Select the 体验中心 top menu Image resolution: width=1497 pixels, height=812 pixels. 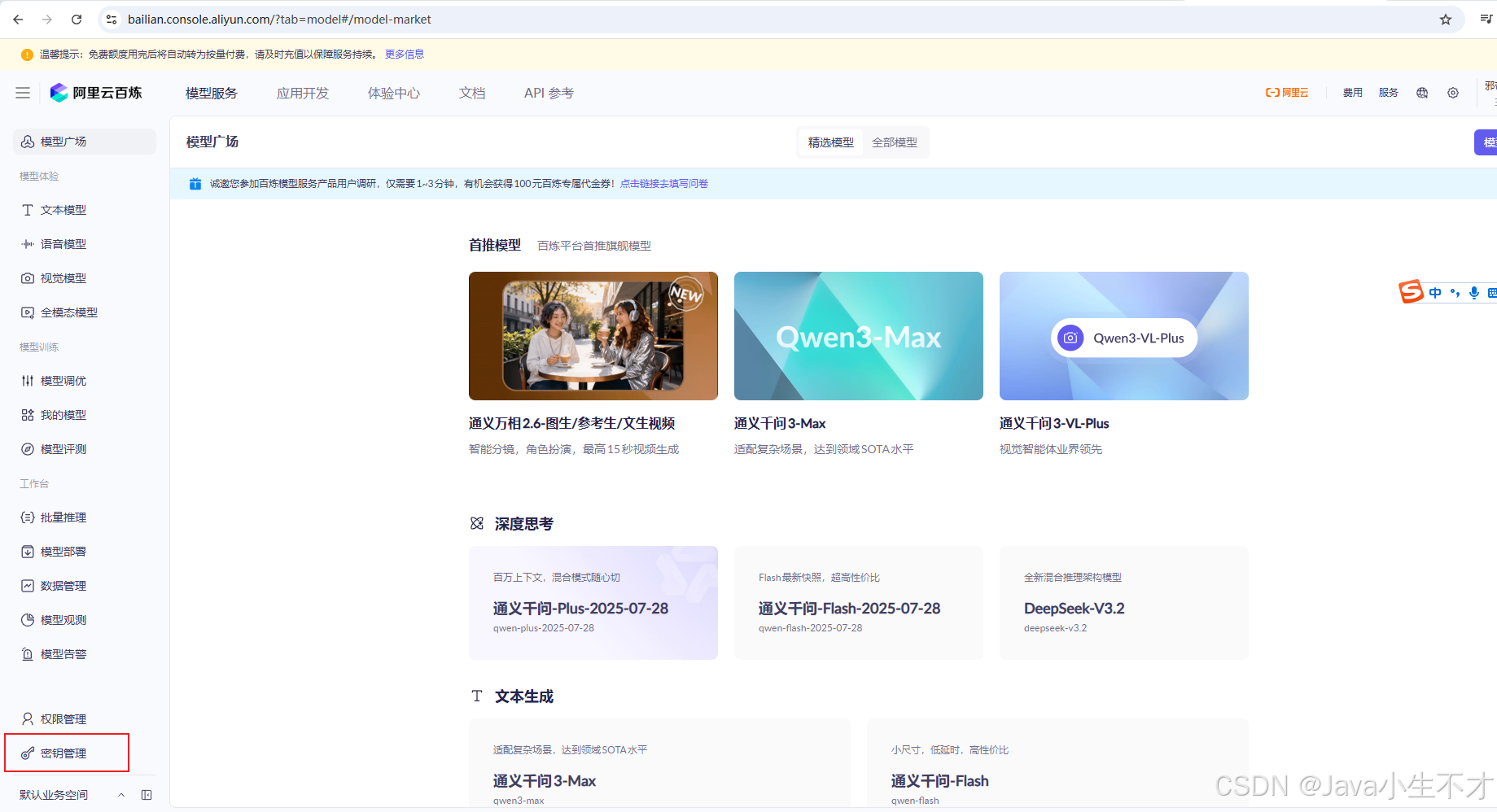point(394,94)
